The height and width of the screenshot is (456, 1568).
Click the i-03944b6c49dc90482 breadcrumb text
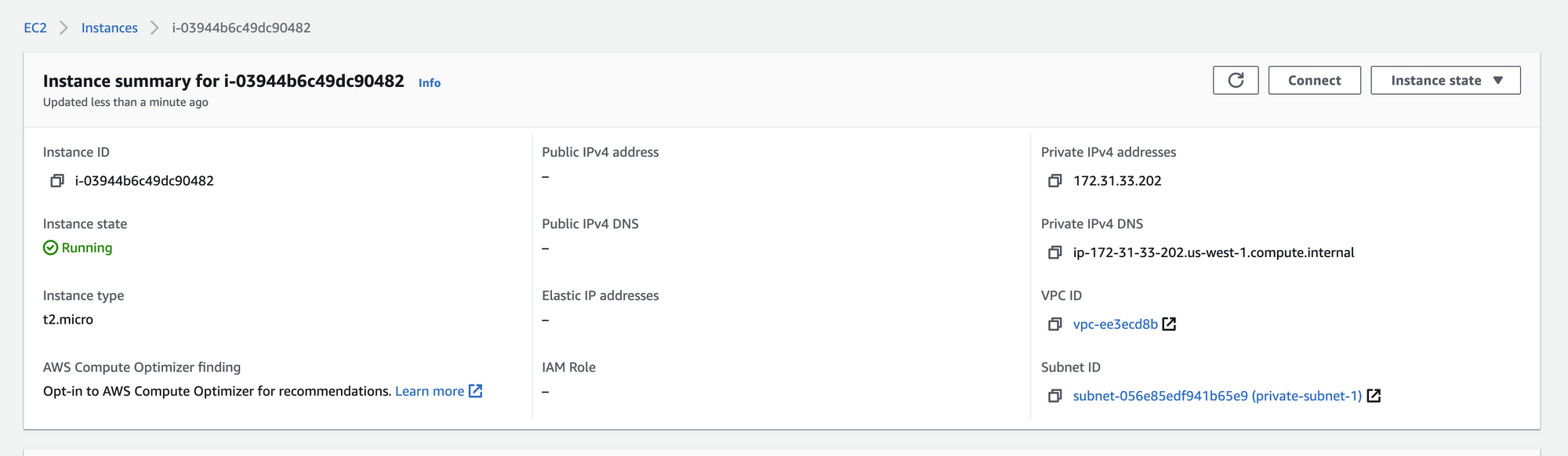point(241,28)
